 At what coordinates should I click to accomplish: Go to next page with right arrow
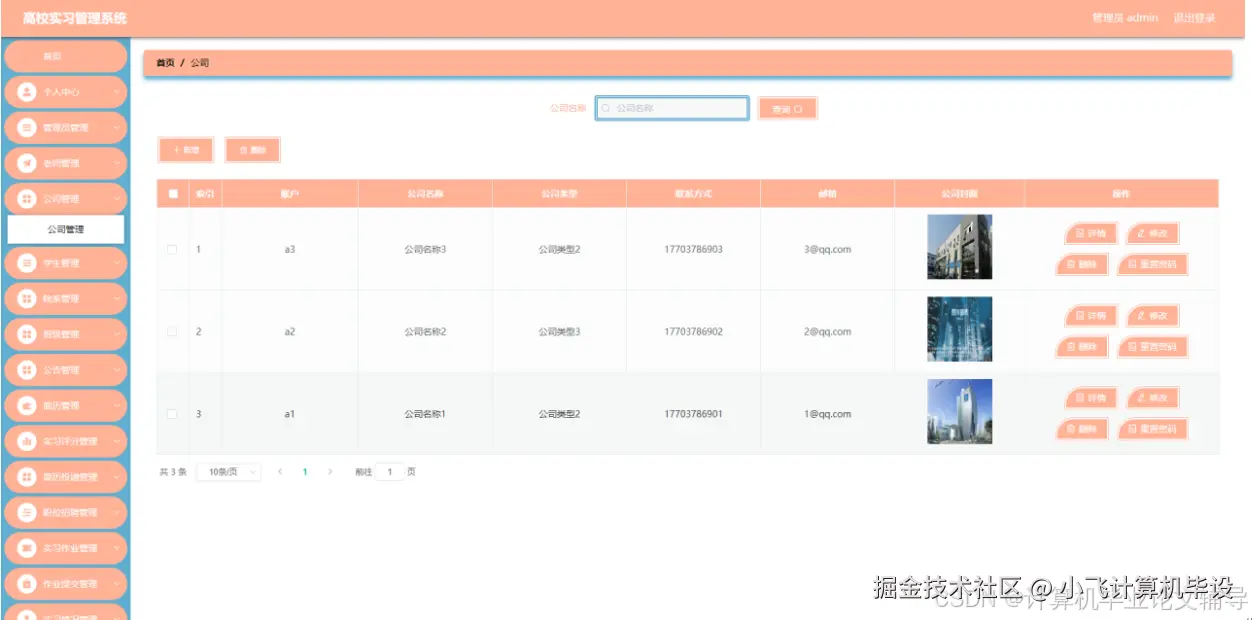330,471
